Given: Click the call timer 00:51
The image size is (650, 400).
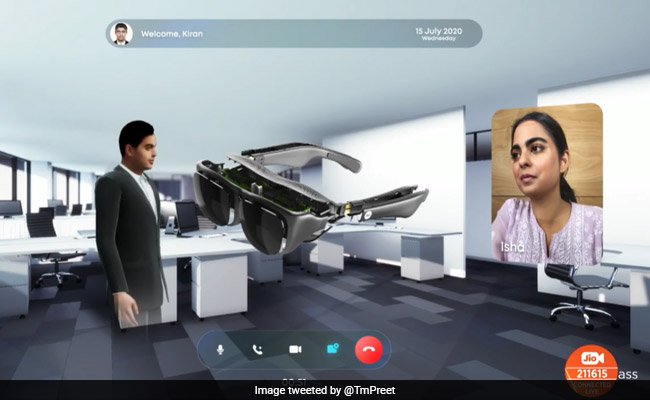Looking at the screenshot, I should [x=294, y=382].
